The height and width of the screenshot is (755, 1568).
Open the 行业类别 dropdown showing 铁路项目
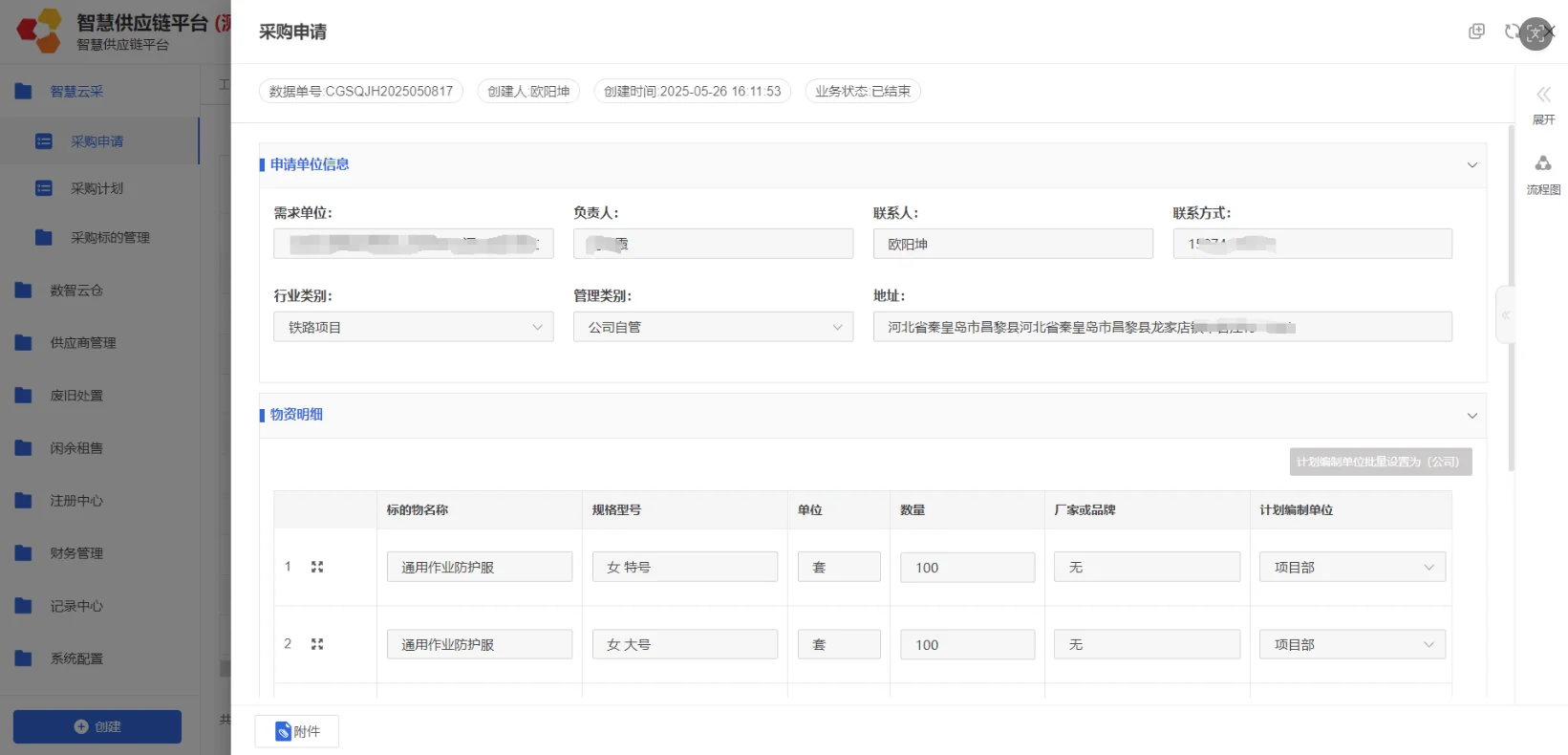(x=414, y=327)
